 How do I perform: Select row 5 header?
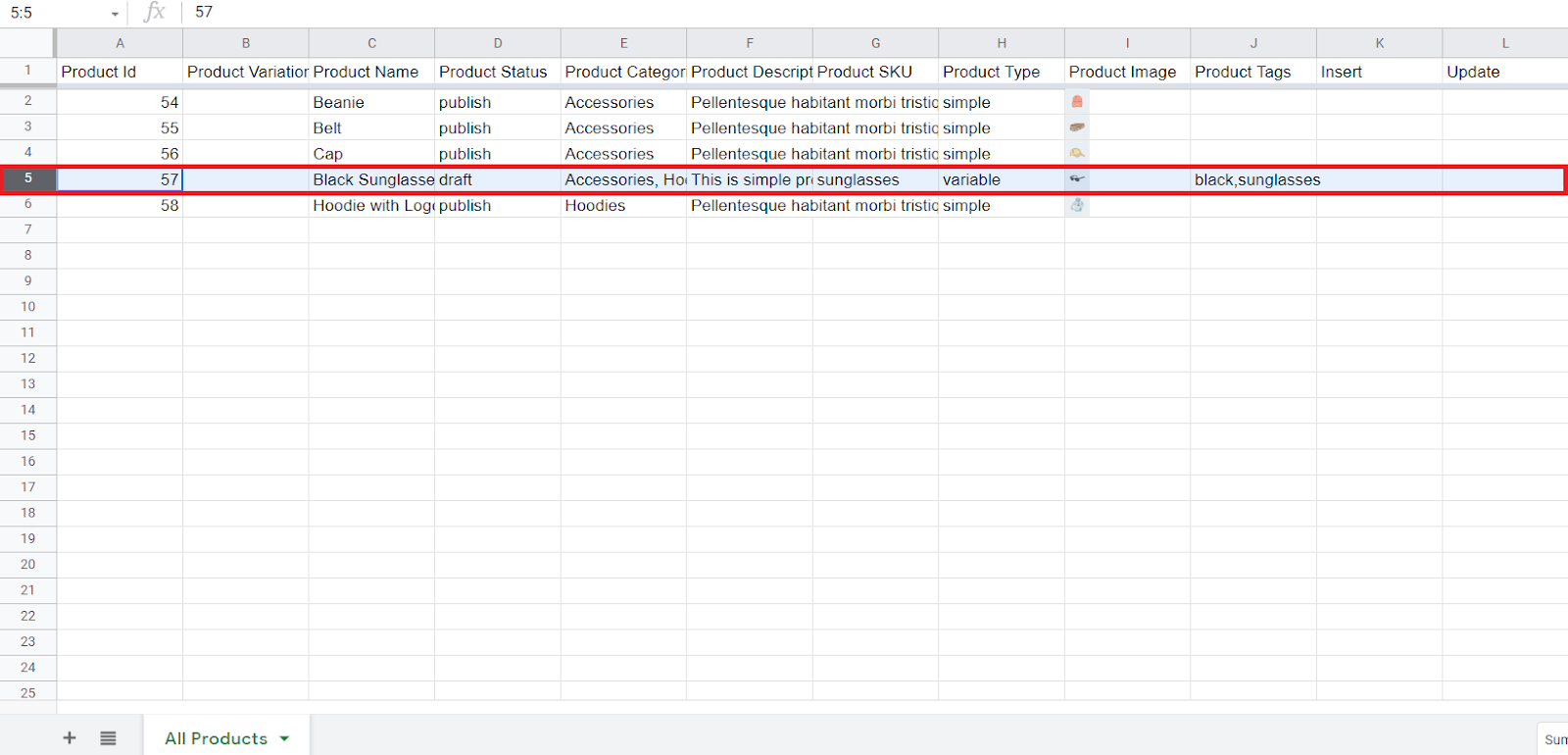(x=27, y=178)
